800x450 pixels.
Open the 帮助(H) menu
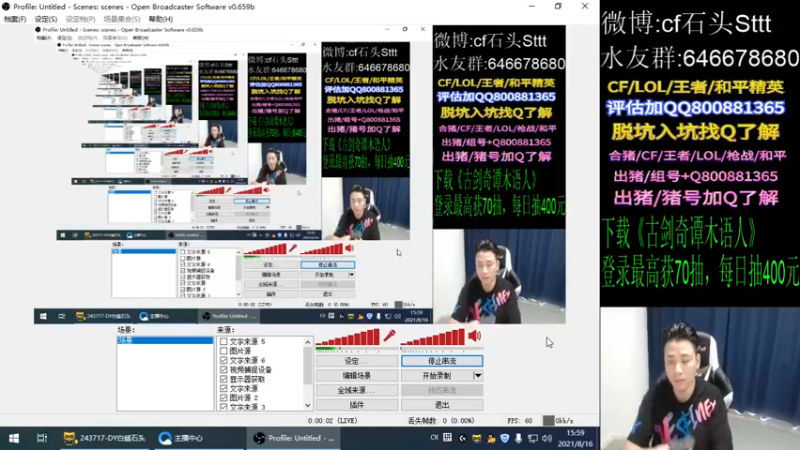[x=161, y=19]
